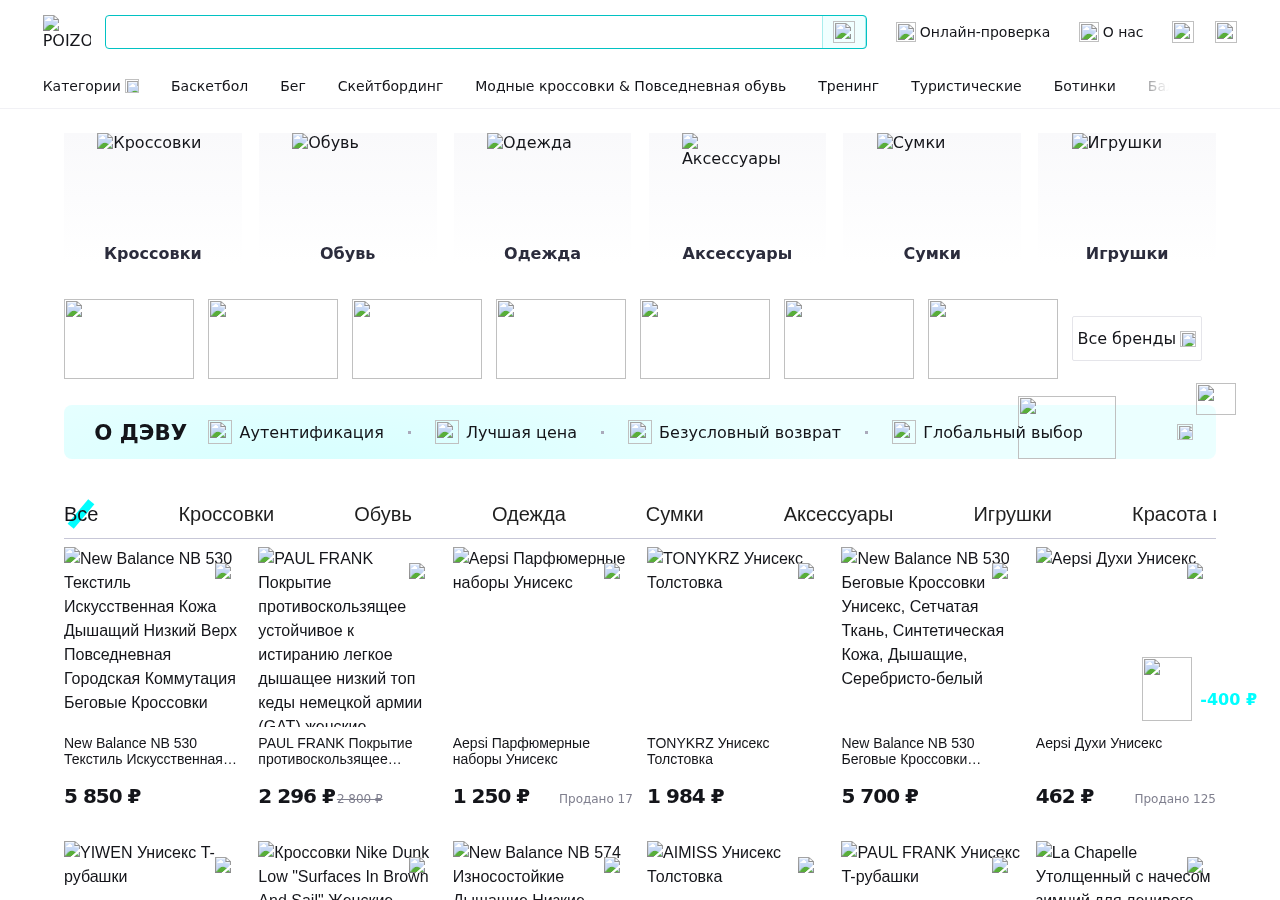This screenshot has height=900, width=1280.
Task: Open the О нас info icon
Action: [1089, 32]
